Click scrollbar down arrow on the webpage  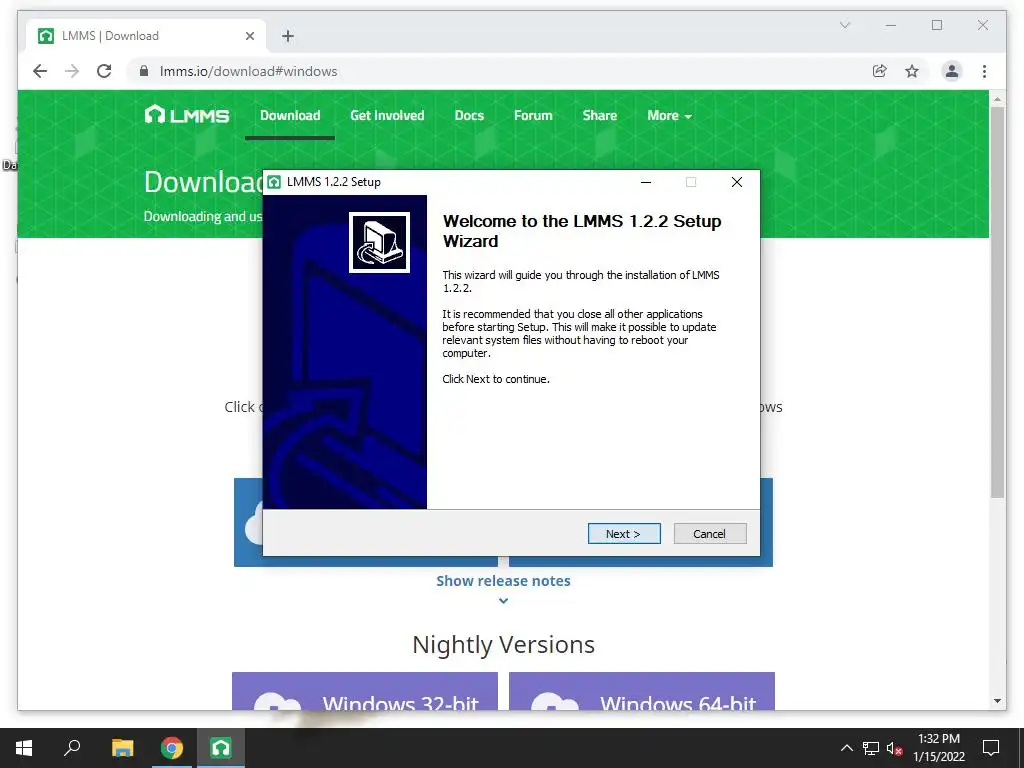pyautogui.click(x=997, y=701)
